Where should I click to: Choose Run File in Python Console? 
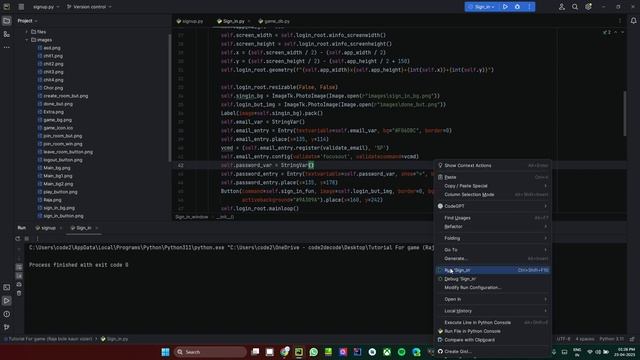pyautogui.click(x=493, y=331)
